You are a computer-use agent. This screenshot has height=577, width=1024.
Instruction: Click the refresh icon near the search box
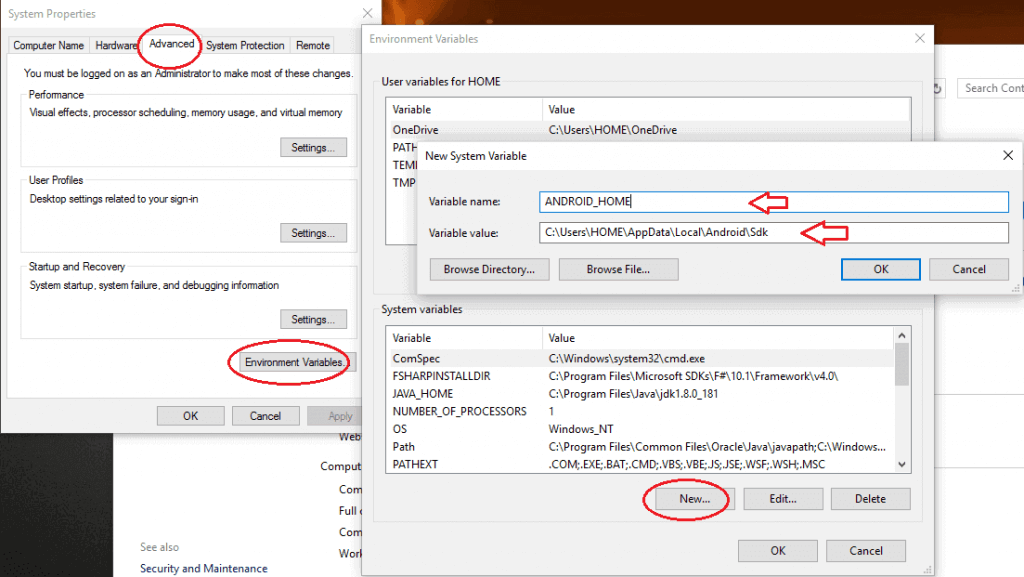(935, 88)
